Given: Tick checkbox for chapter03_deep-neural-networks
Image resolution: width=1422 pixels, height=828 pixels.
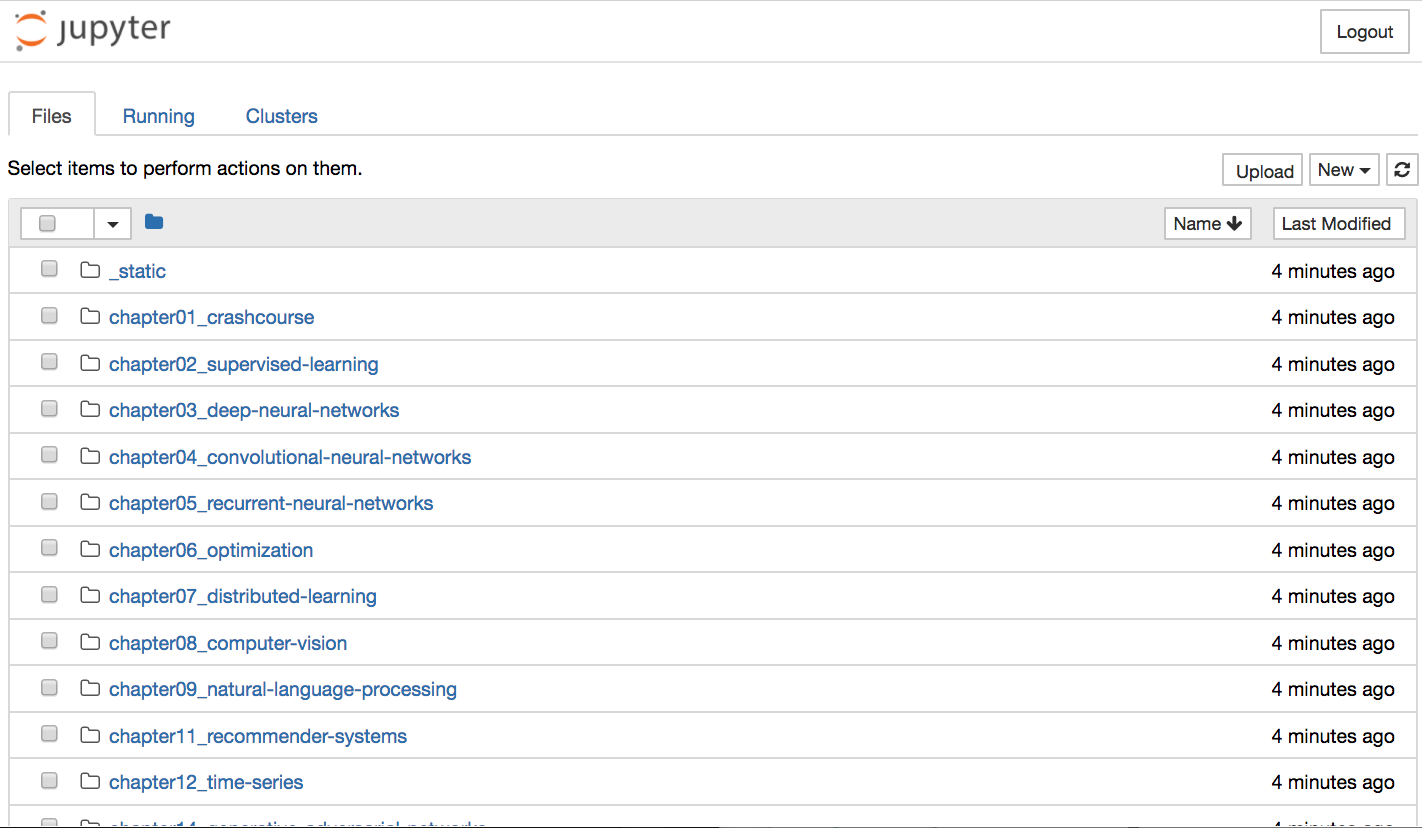Looking at the screenshot, I should pos(49,409).
